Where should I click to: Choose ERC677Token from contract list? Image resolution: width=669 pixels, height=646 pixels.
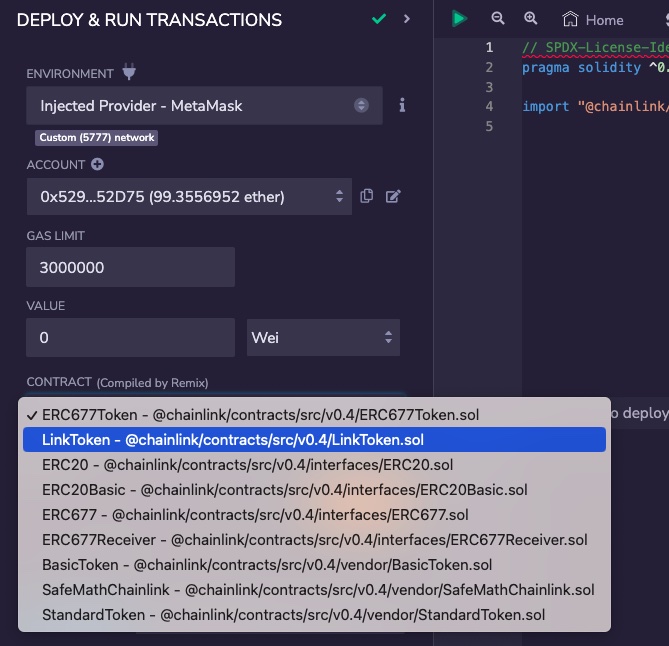point(313,414)
